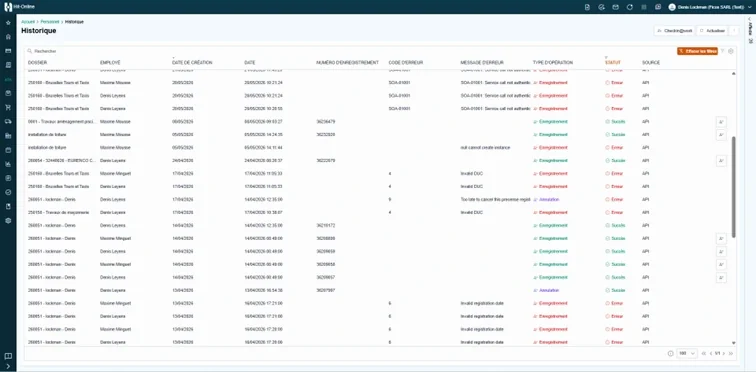Click Effacer les filtres button
Viewport: 756px width, 372px height.
pyautogui.click(x=697, y=51)
